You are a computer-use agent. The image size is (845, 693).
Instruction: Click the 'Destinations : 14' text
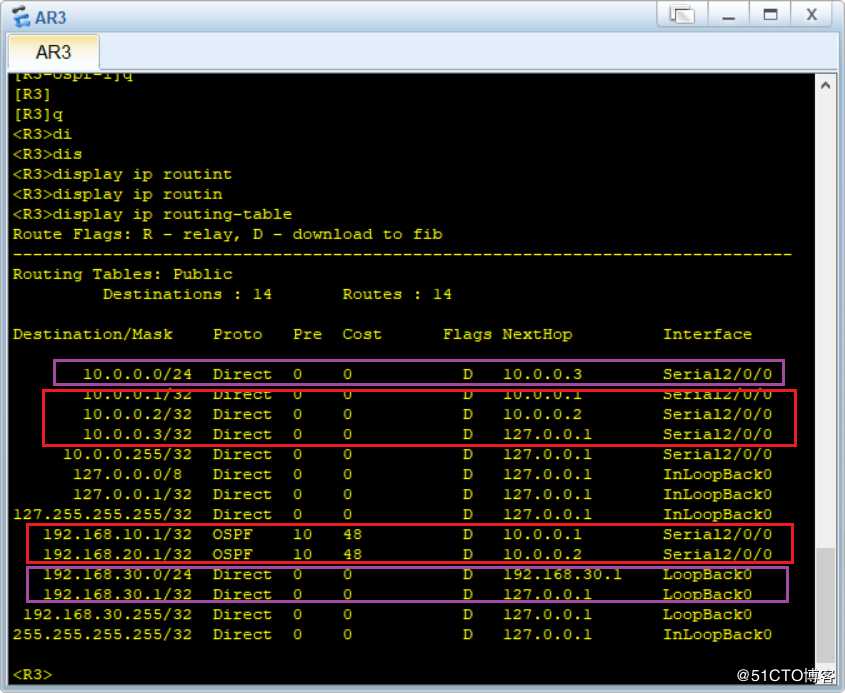click(x=187, y=294)
